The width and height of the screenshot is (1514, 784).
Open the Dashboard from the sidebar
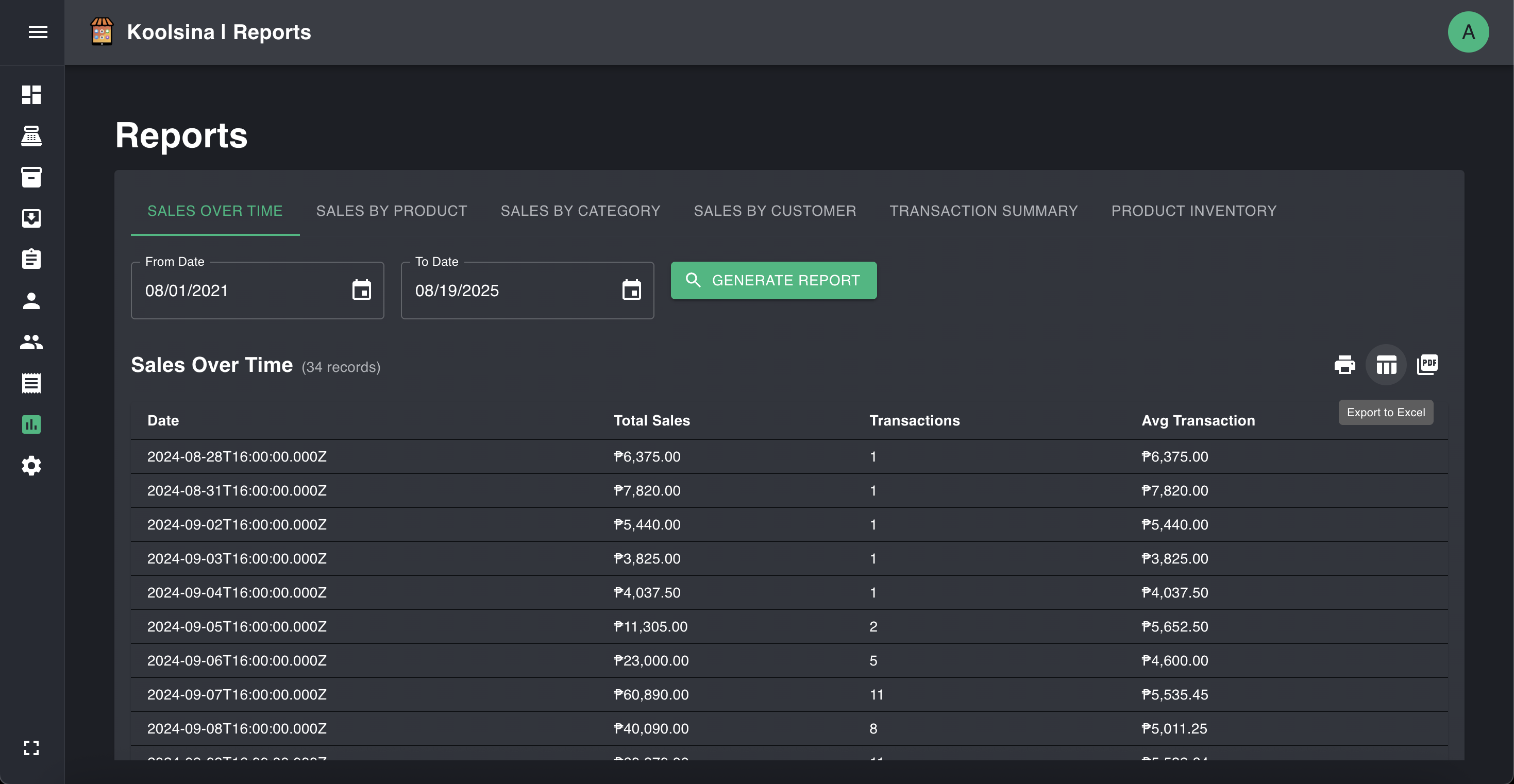click(x=31, y=95)
